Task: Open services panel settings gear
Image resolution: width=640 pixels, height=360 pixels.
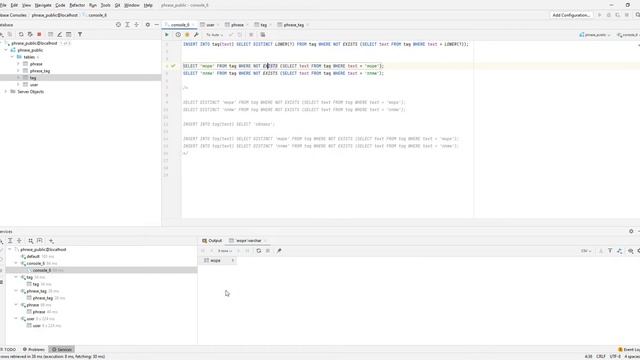Action: [631, 231]
